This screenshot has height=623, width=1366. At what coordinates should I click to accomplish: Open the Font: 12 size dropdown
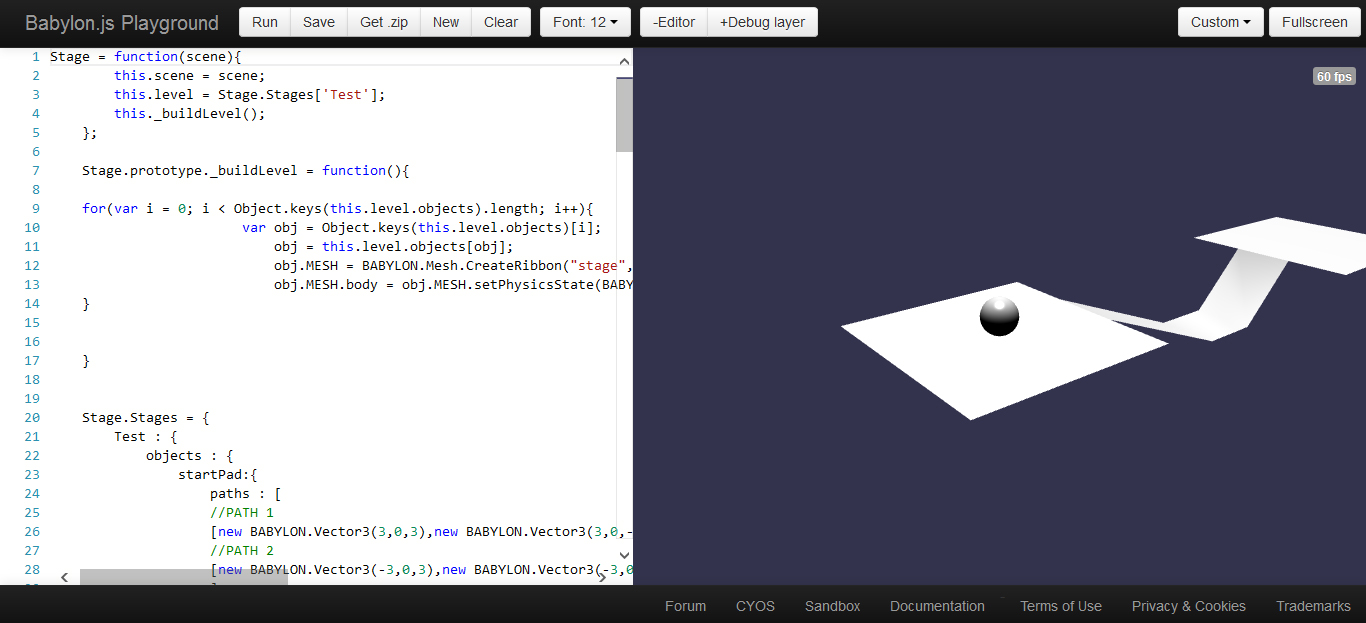coord(585,22)
